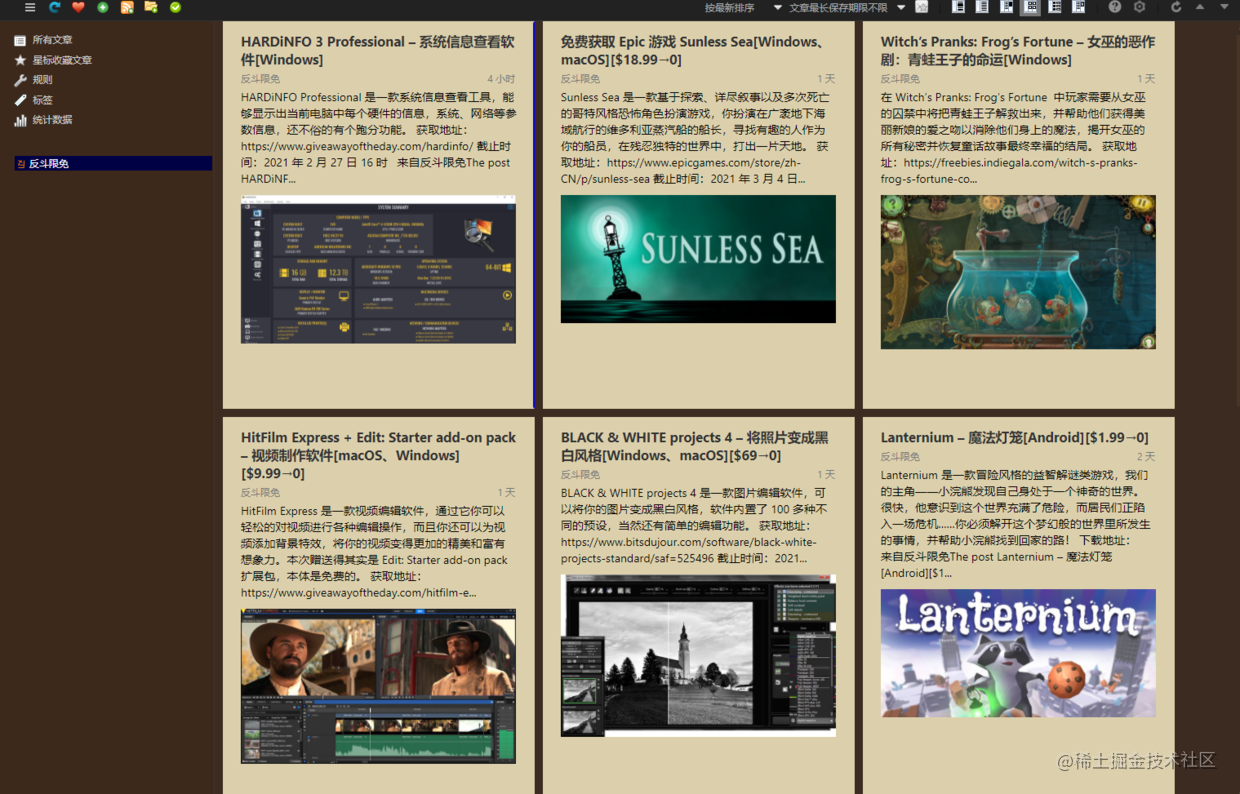Click the Sunless Sea banner image
The width and height of the screenshot is (1240, 794).
[x=698, y=259]
